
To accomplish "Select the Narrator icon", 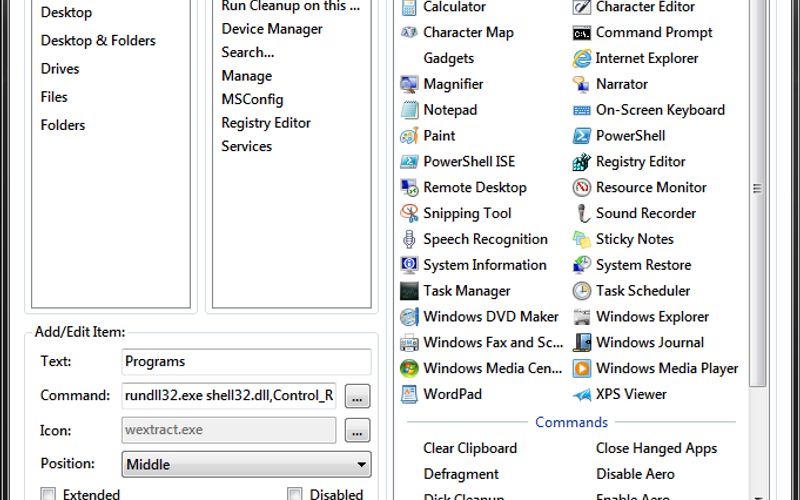I will click(582, 84).
